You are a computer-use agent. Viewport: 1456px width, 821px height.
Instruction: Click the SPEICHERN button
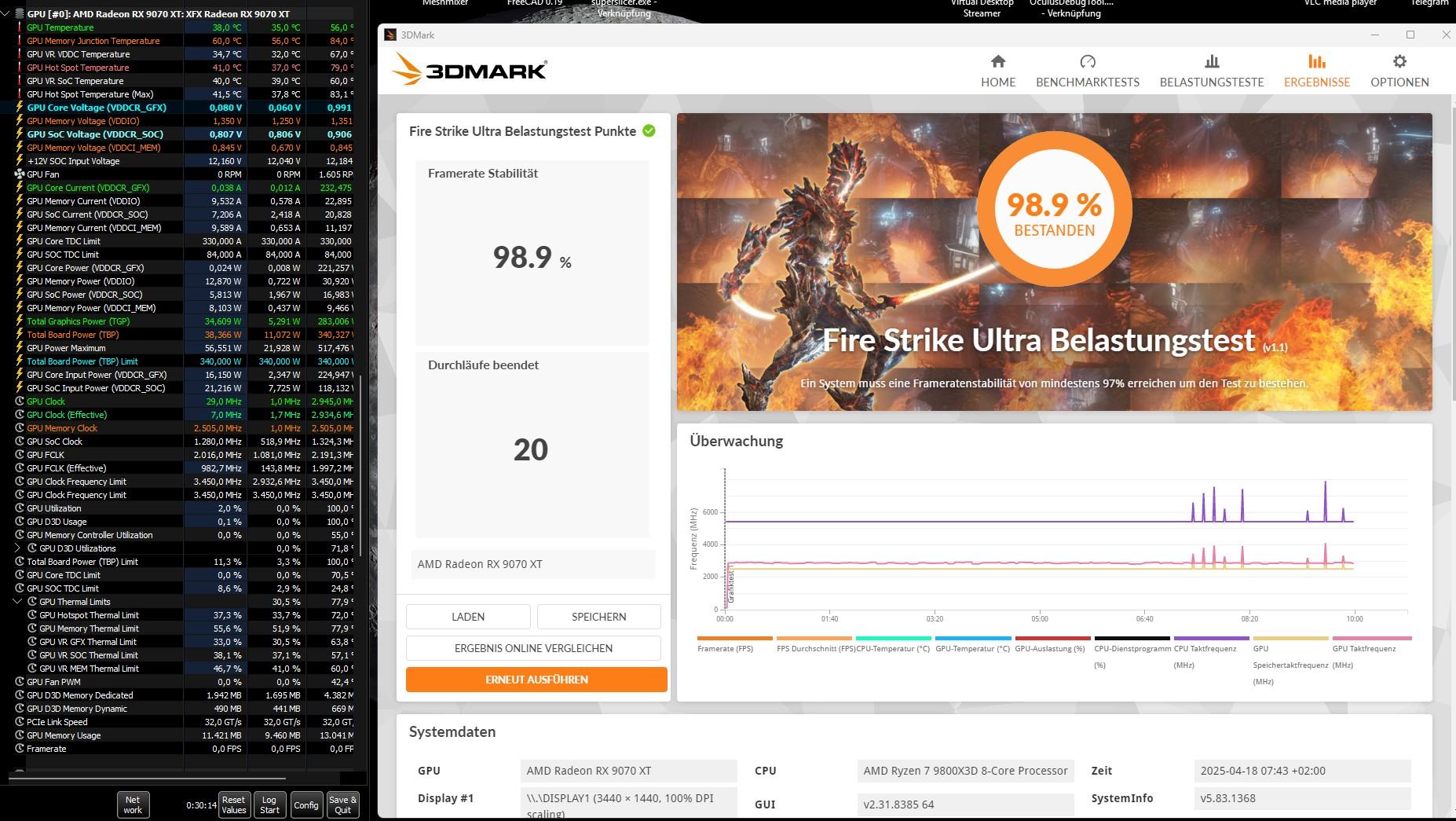click(x=599, y=617)
